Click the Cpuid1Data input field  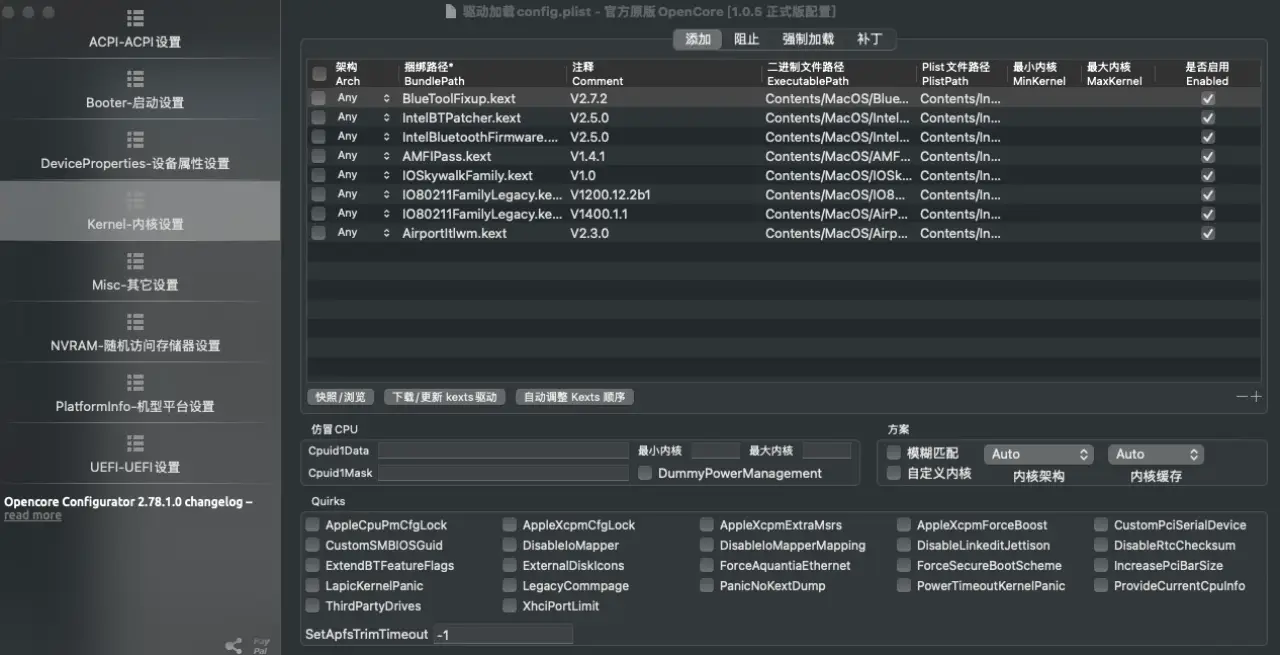(x=503, y=451)
